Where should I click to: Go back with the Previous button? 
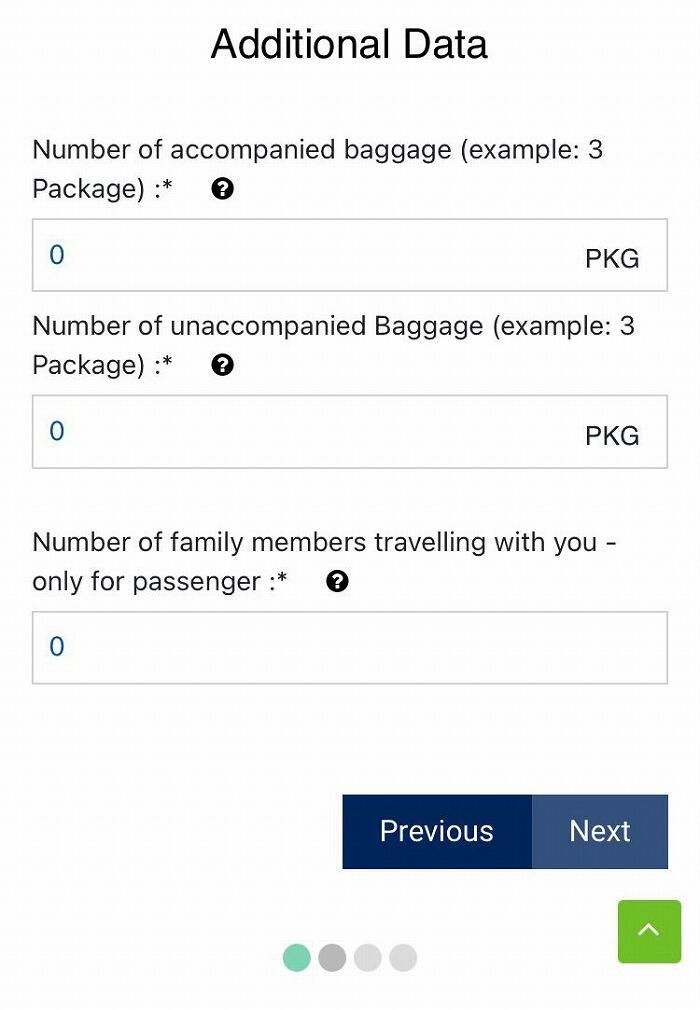(x=437, y=832)
